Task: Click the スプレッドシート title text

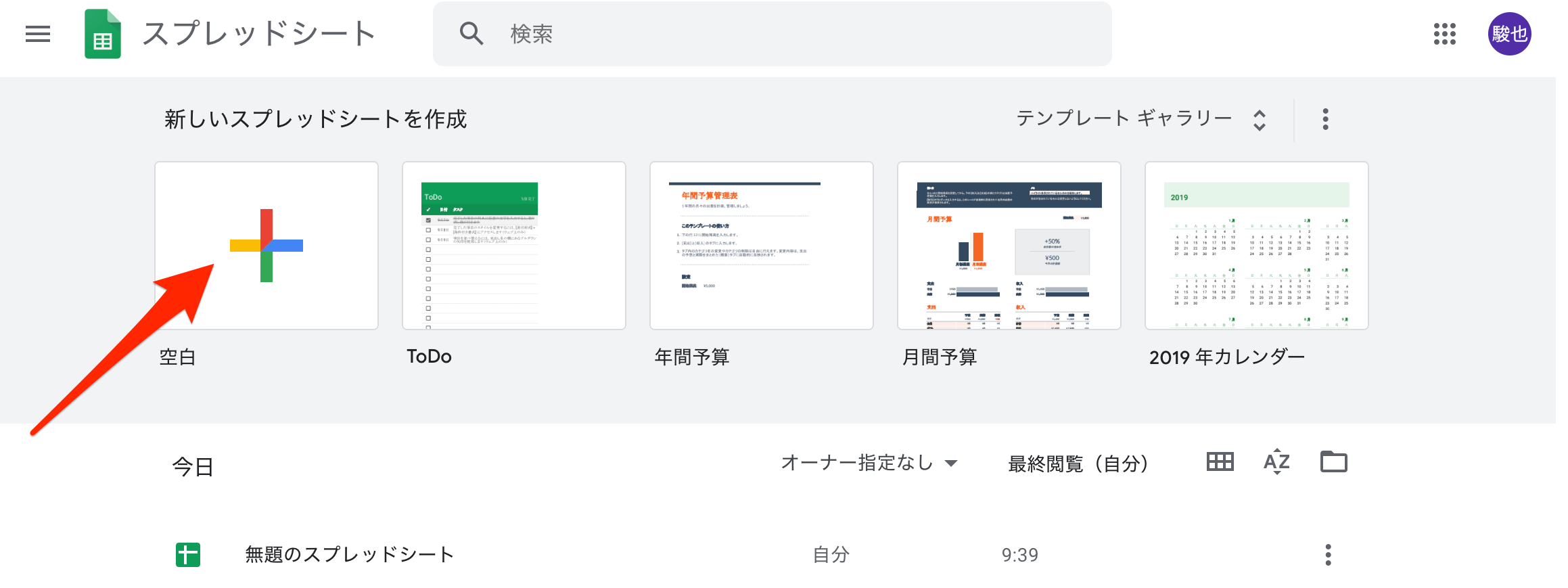Action: tap(259, 34)
